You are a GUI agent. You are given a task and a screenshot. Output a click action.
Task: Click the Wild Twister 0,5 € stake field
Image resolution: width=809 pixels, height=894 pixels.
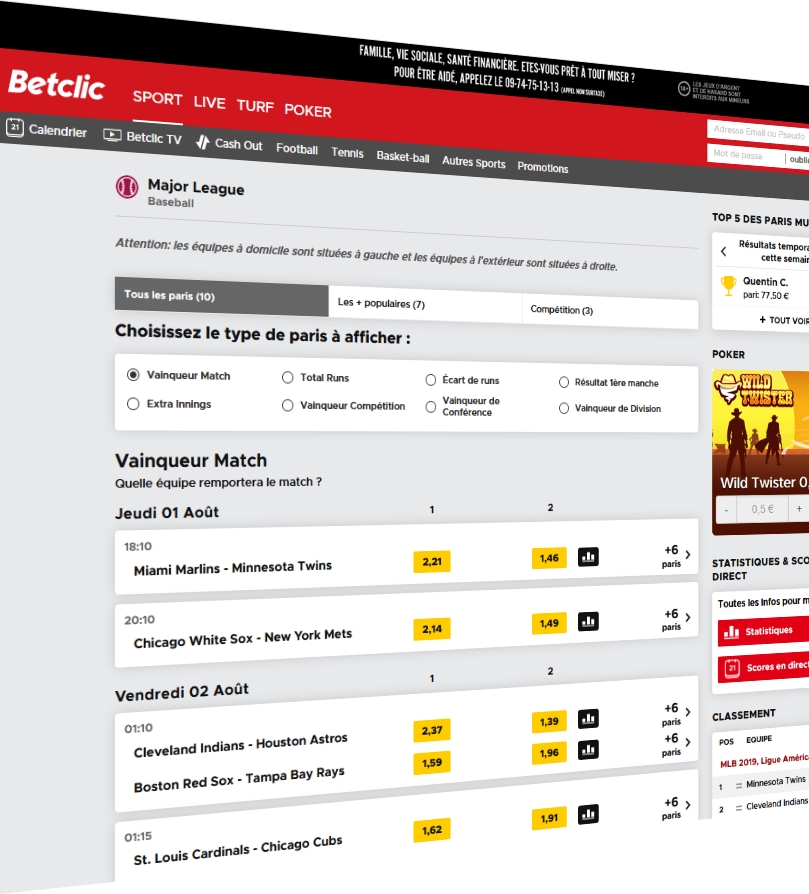762,509
